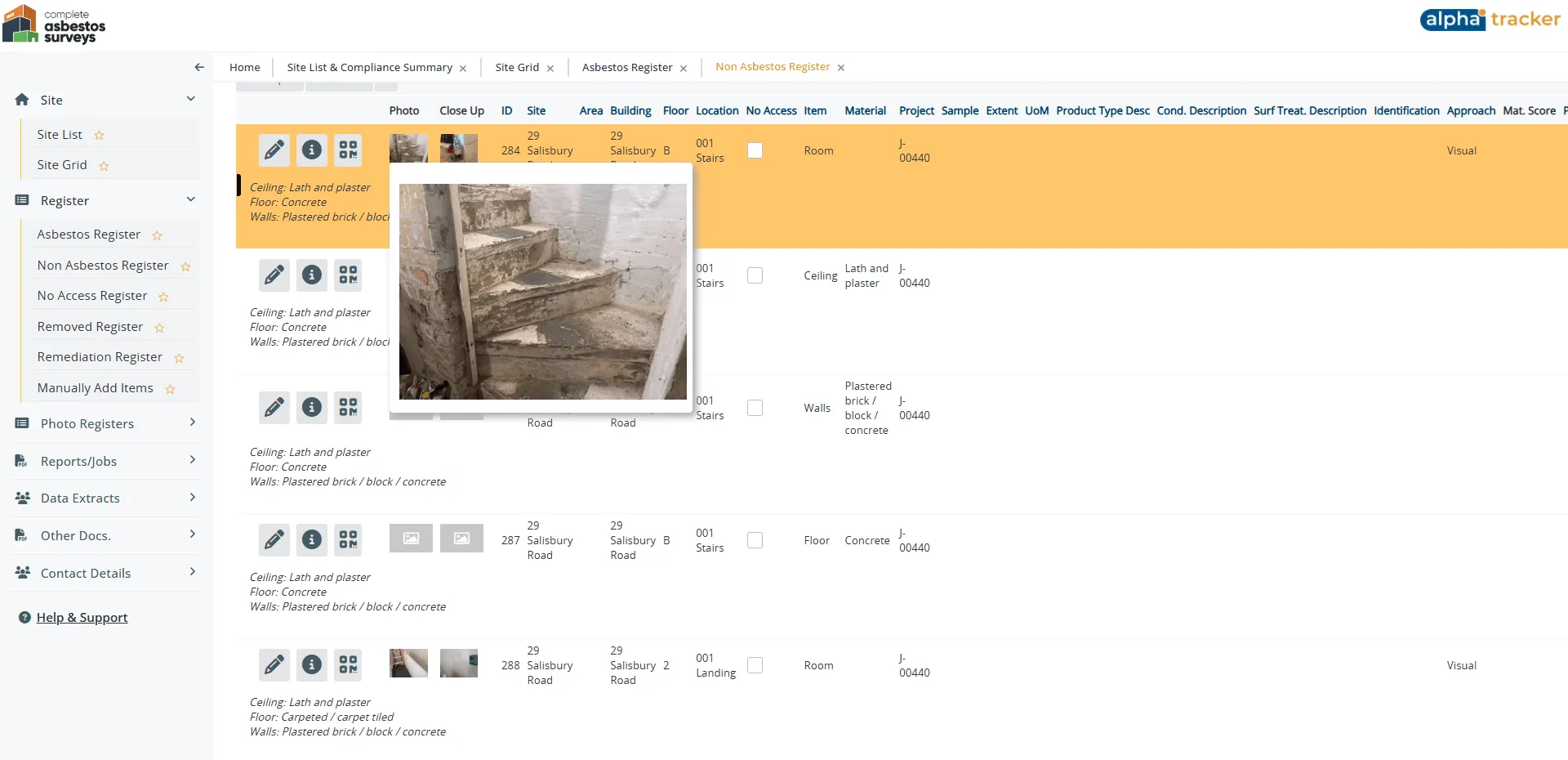Viewport: 1568px width, 760px height.
Task: Sort by the Material column header
Action: coord(865,111)
